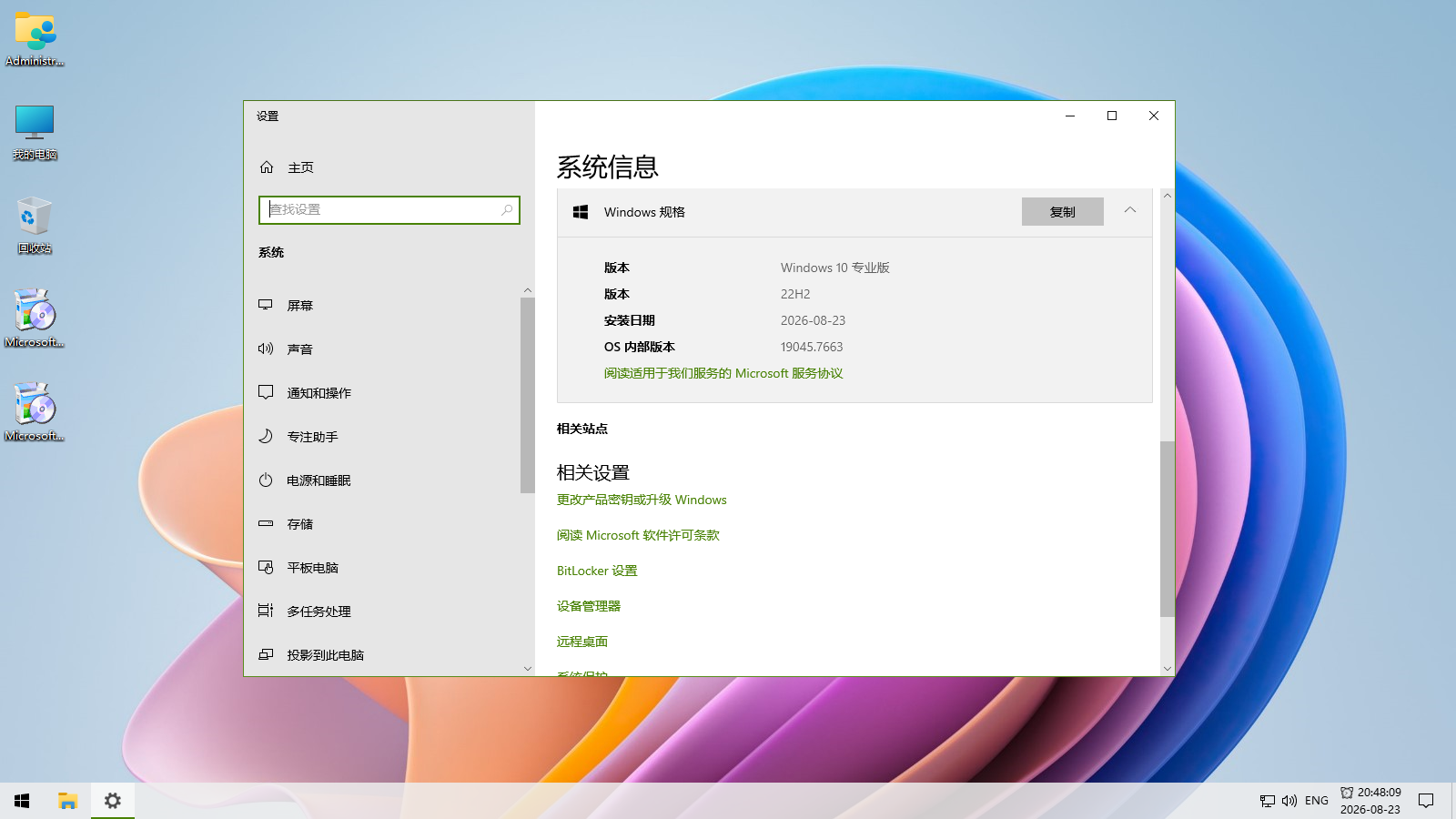Click the Projecting to this PC icon
Viewport: 1456px width, 819px height.
click(x=266, y=654)
